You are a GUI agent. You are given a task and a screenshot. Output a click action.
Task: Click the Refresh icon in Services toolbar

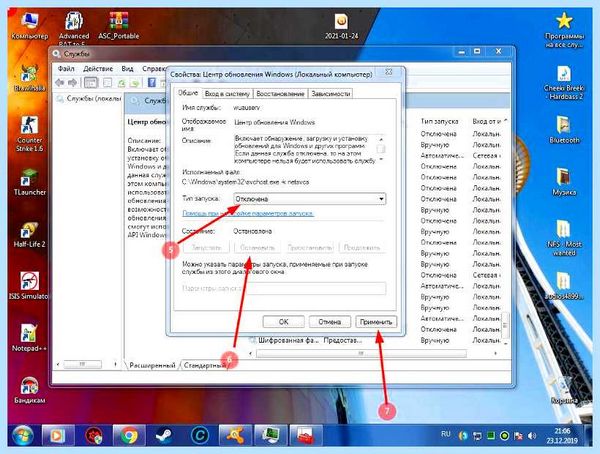[x=121, y=82]
